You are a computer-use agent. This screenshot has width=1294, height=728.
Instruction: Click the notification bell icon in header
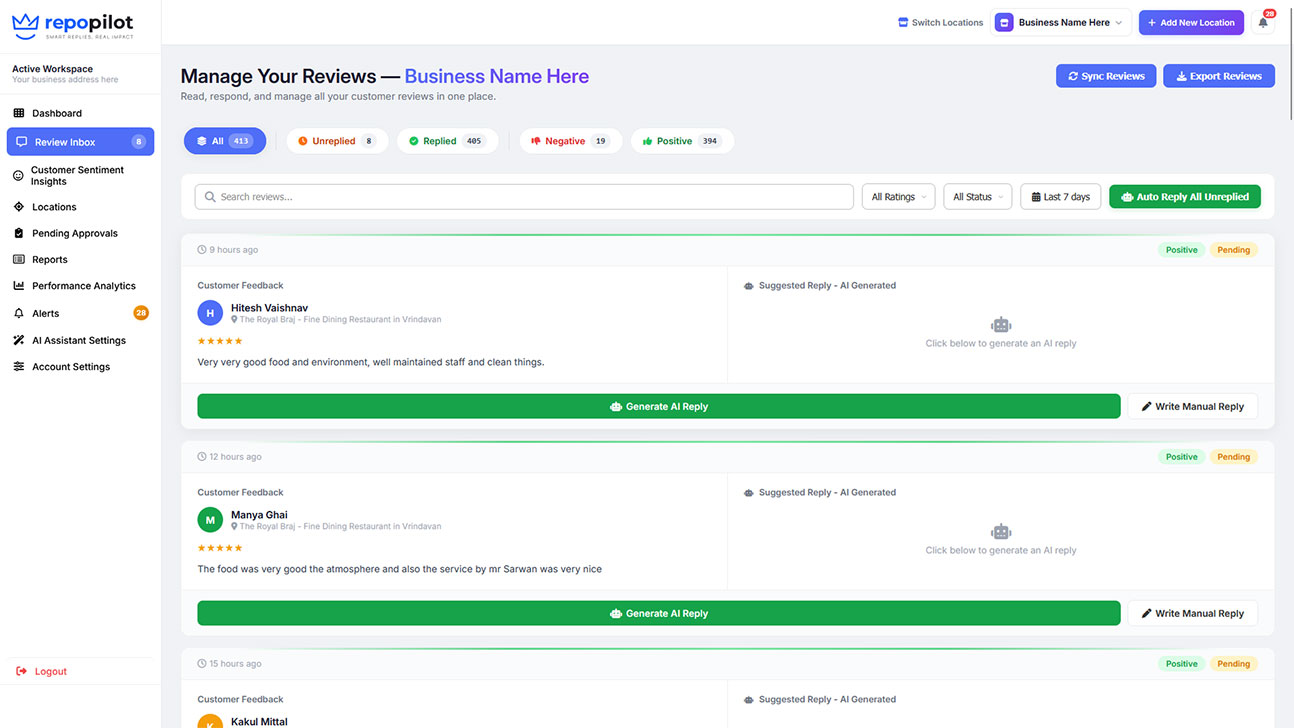coord(1263,22)
